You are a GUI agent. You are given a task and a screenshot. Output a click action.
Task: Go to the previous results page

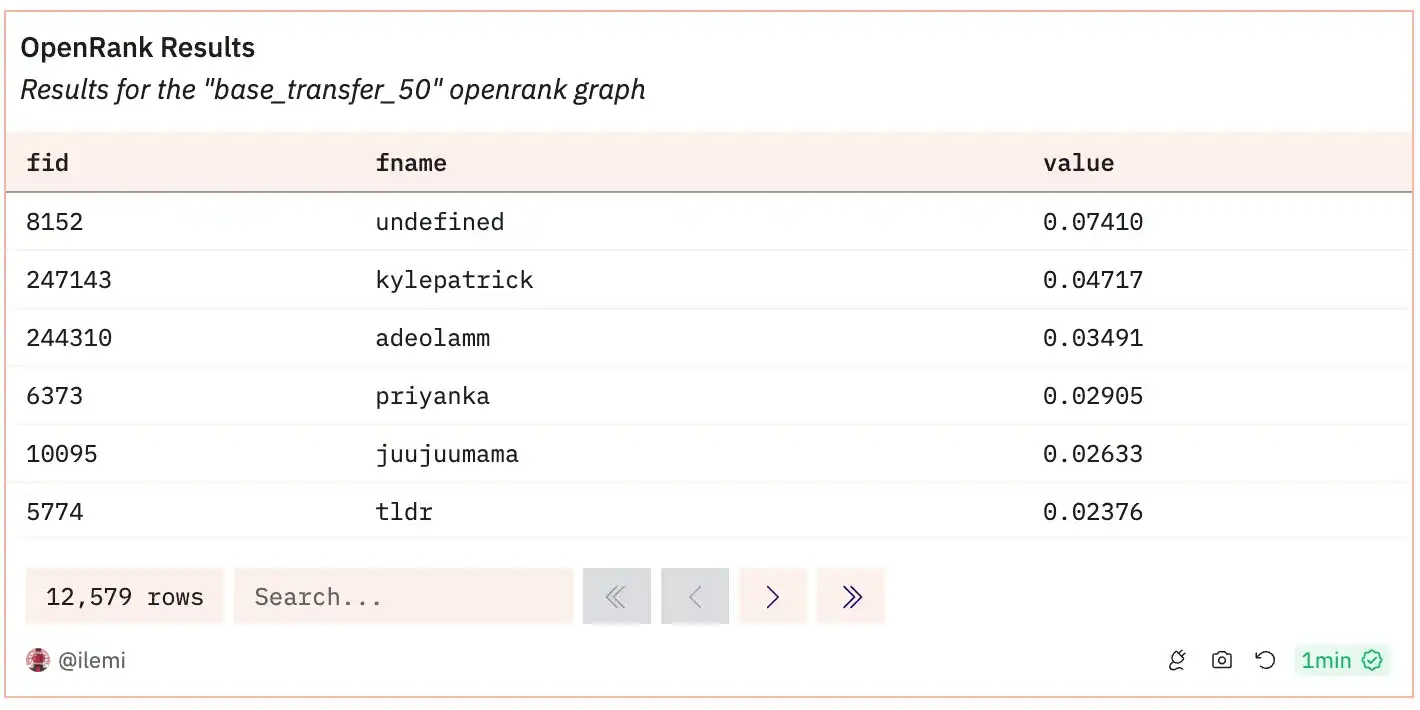click(x=695, y=597)
